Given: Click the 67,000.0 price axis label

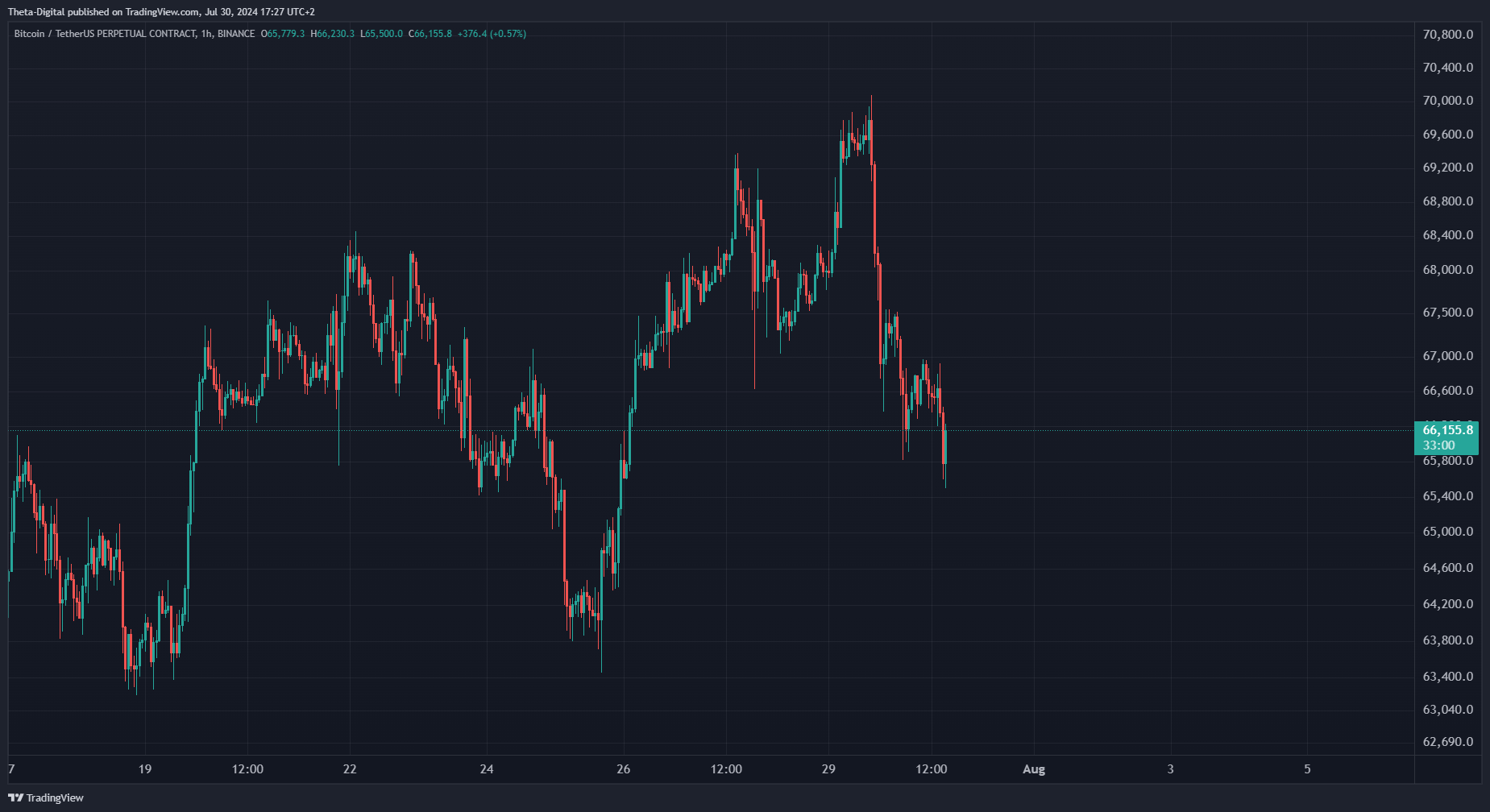Looking at the screenshot, I should [x=1448, y=356].
